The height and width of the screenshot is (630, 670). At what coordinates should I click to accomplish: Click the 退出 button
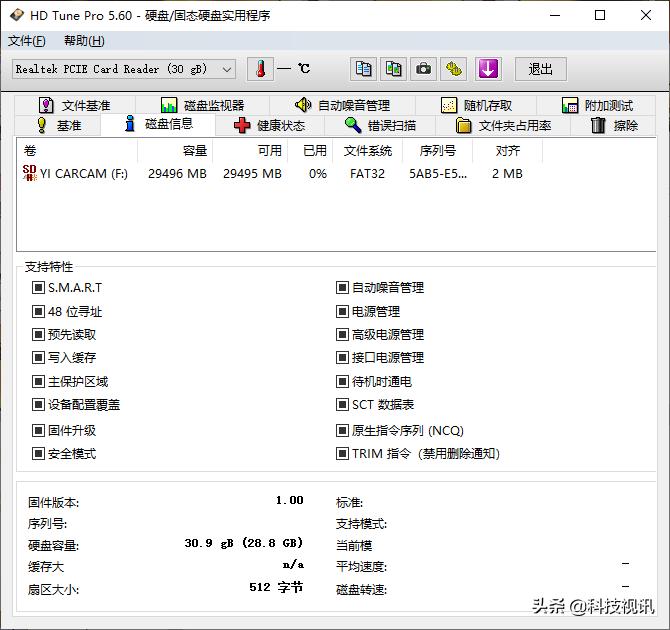point(541,69)
